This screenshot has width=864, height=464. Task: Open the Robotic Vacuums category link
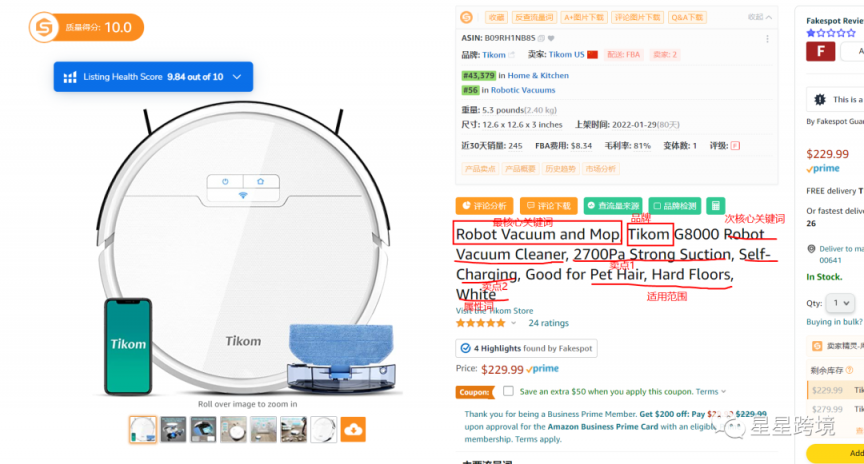(523, 90)
